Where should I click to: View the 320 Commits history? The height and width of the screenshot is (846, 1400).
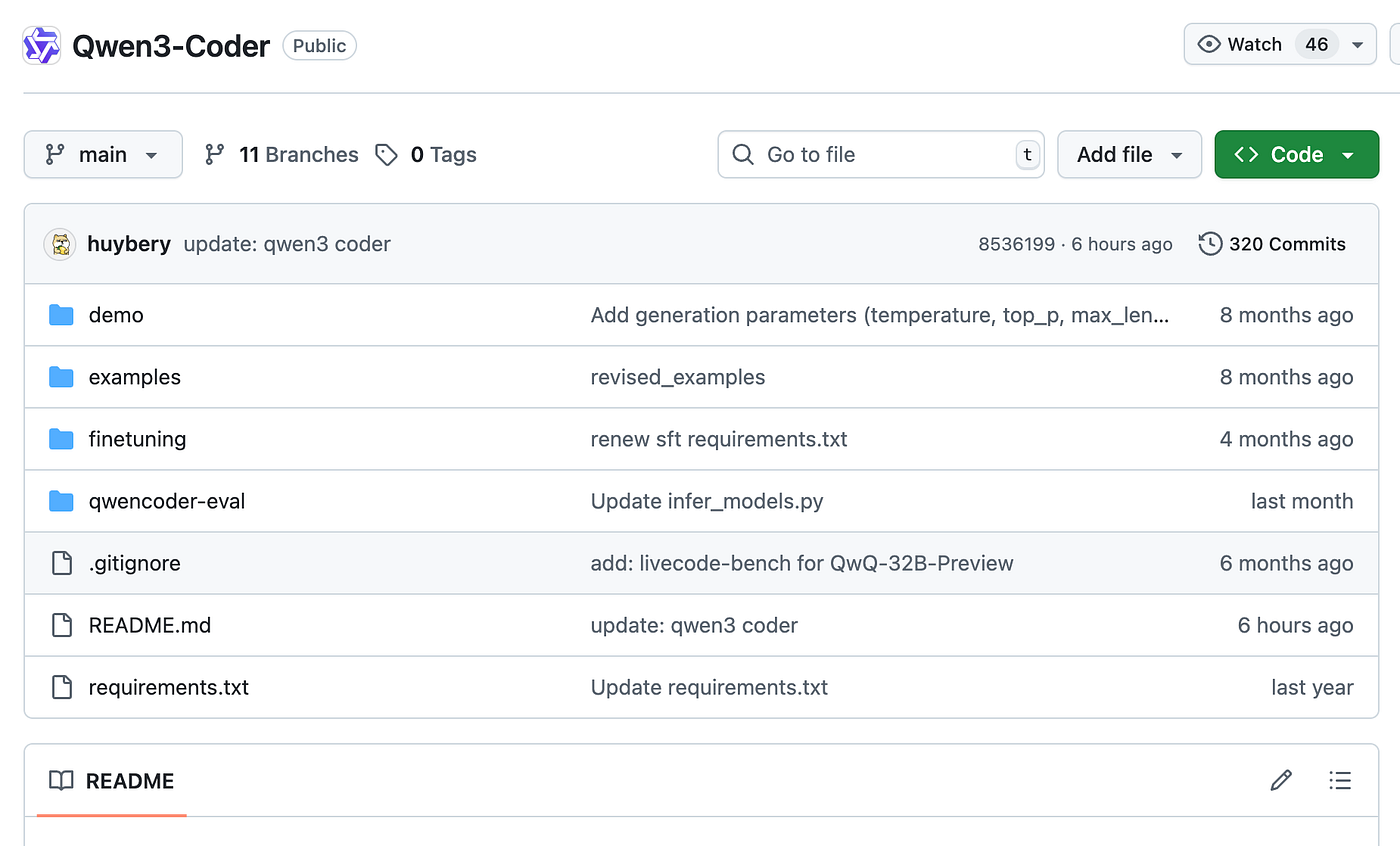[1286, 244]
